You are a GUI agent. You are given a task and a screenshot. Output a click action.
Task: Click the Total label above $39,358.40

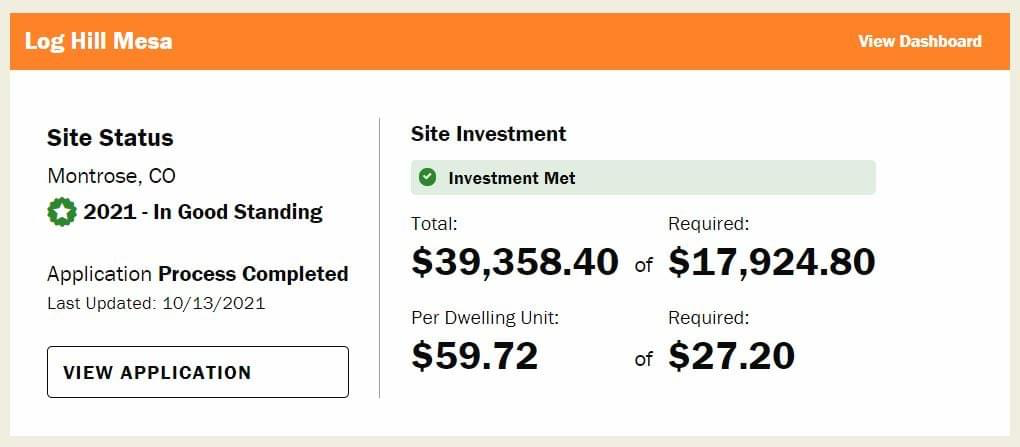coord(435,224)
